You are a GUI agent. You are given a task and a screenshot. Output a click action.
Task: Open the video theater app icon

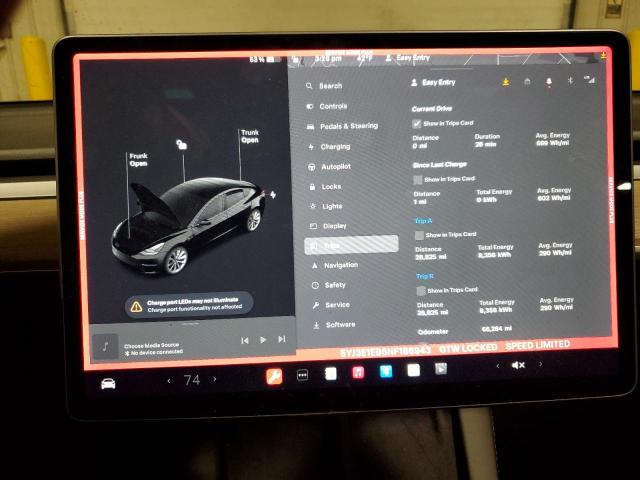441,369
